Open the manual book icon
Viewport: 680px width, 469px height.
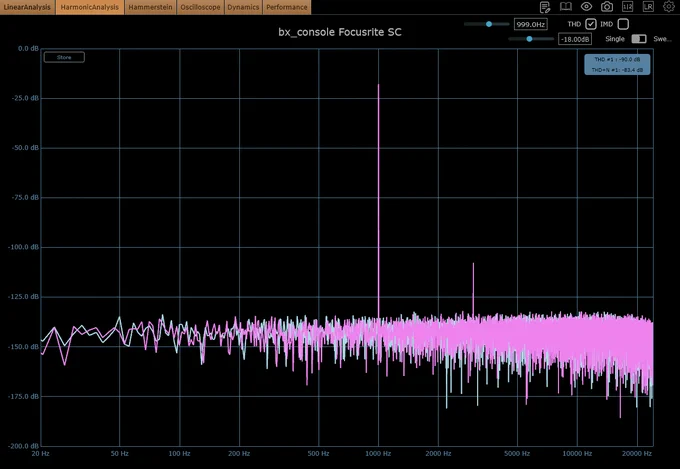click(566, 7)
